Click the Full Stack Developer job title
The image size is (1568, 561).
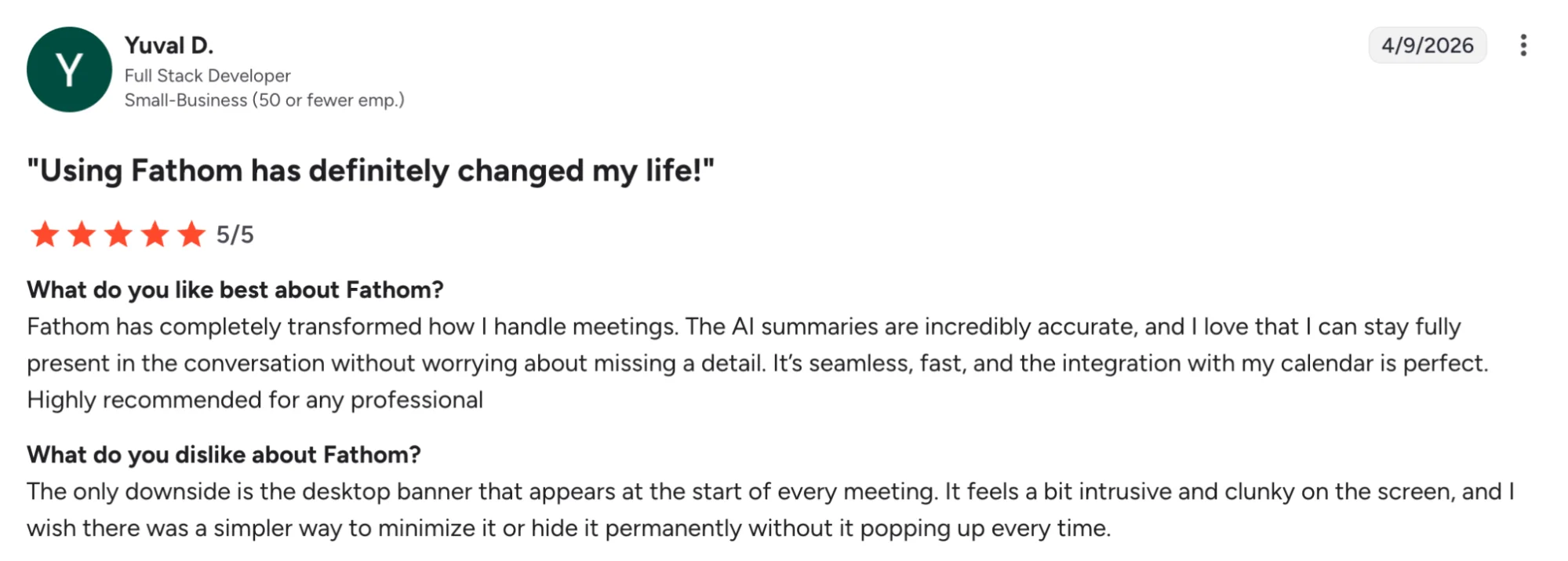tap(207, 75)
